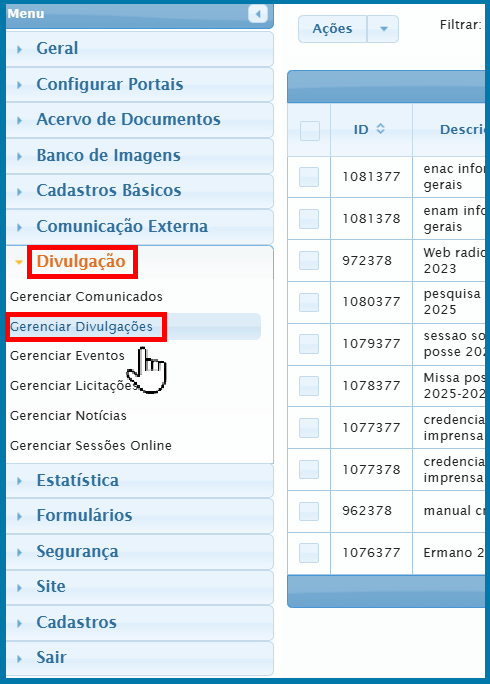Open Gerenciar Divulgações menu item

81,327
